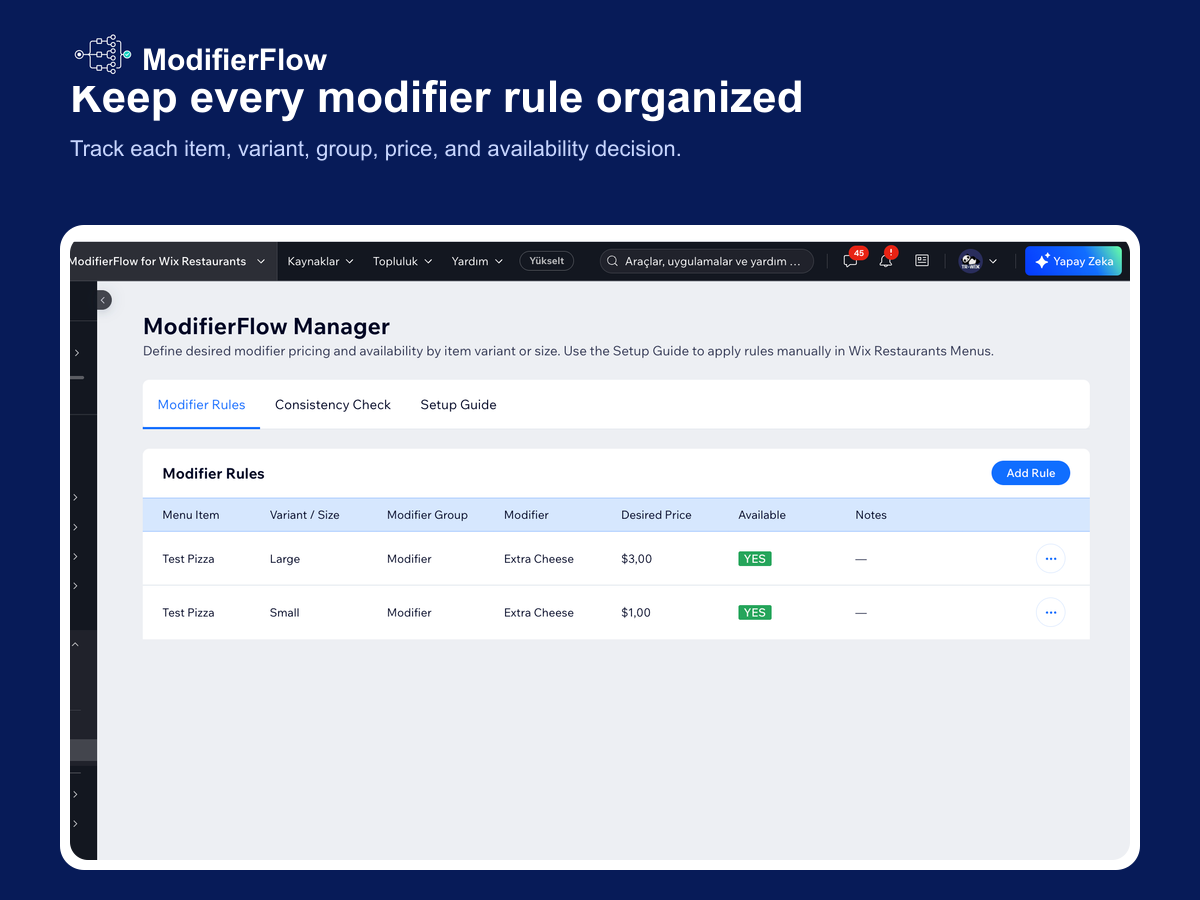Click the YES badge in the Small row
Screen dimensions: 1200x900
point(755,612)
